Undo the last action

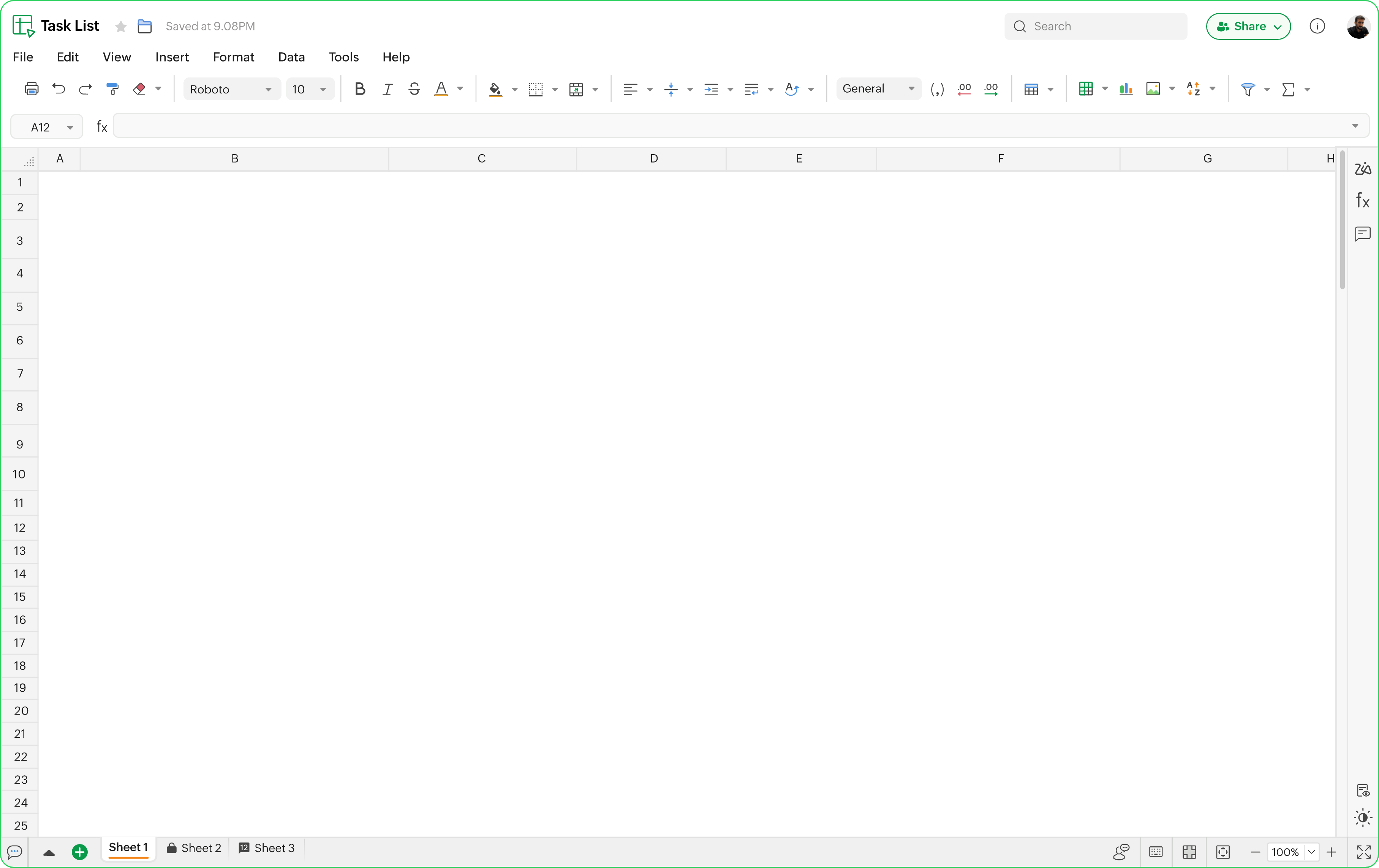point(58,89)
